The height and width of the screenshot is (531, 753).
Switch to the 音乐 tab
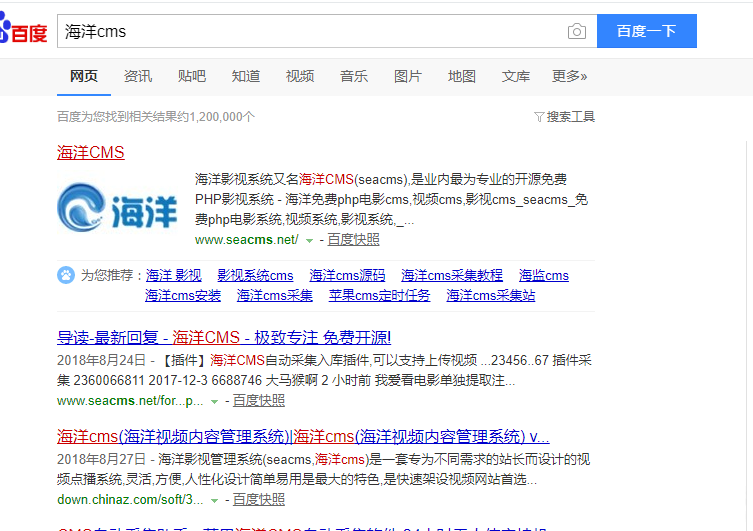point(354,76)
